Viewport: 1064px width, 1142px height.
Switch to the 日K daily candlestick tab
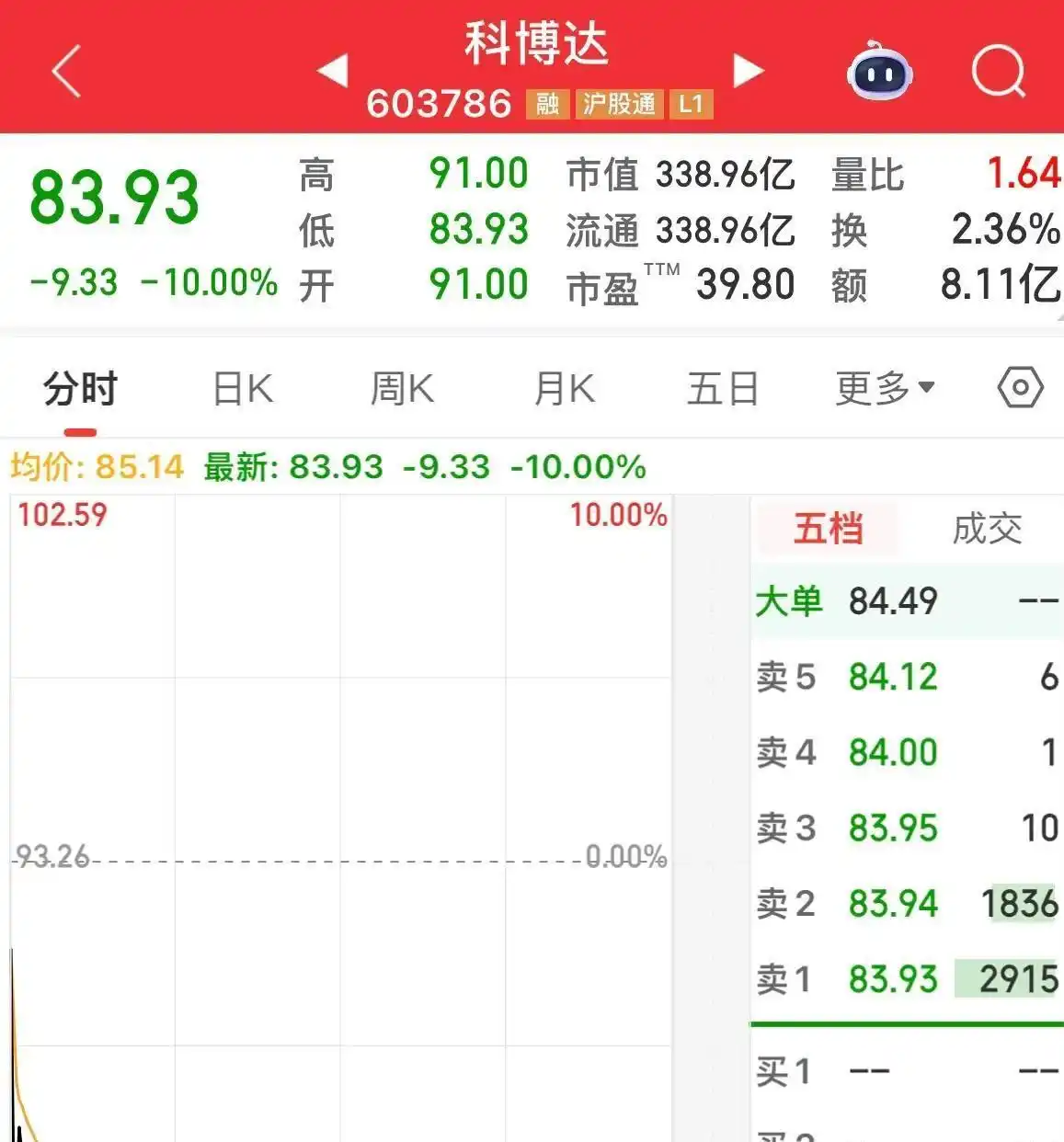(241, 388)
